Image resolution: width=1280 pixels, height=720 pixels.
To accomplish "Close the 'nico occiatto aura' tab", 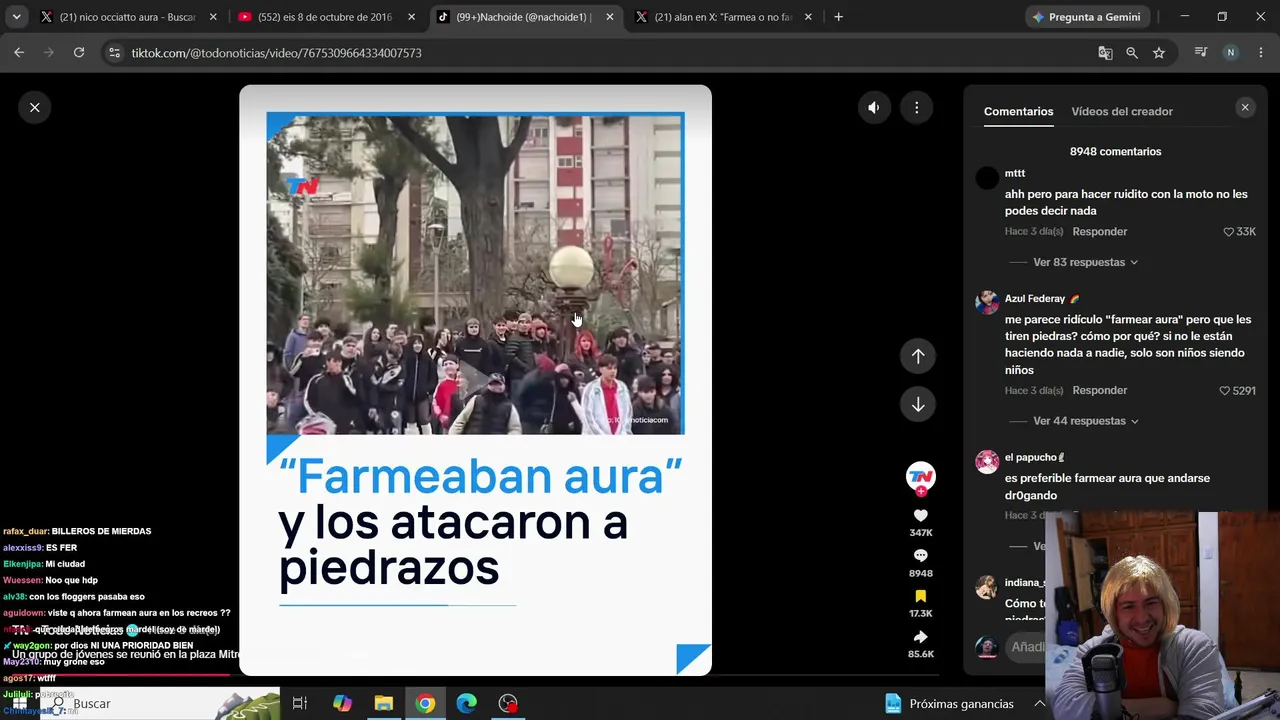I will click(x=213, y=17).
